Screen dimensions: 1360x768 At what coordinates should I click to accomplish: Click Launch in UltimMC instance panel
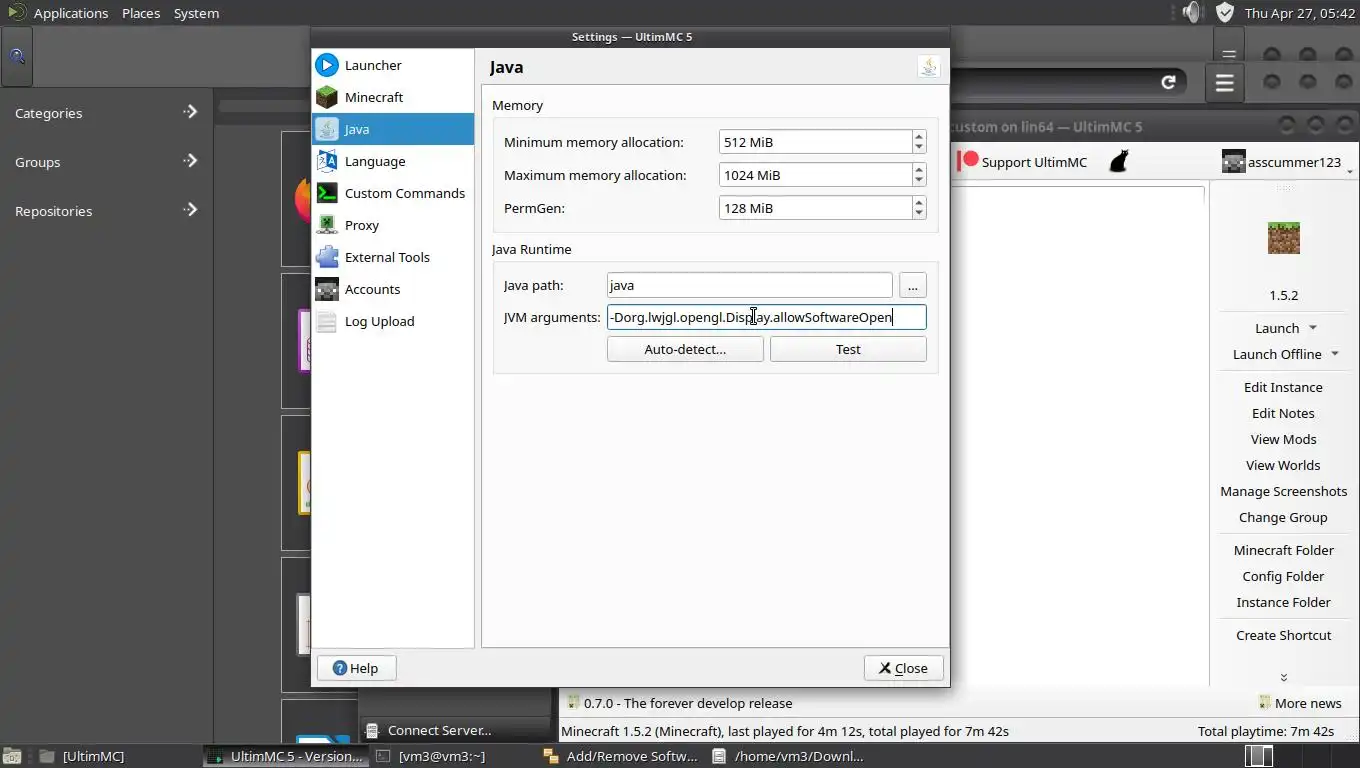pos(1277,328)
